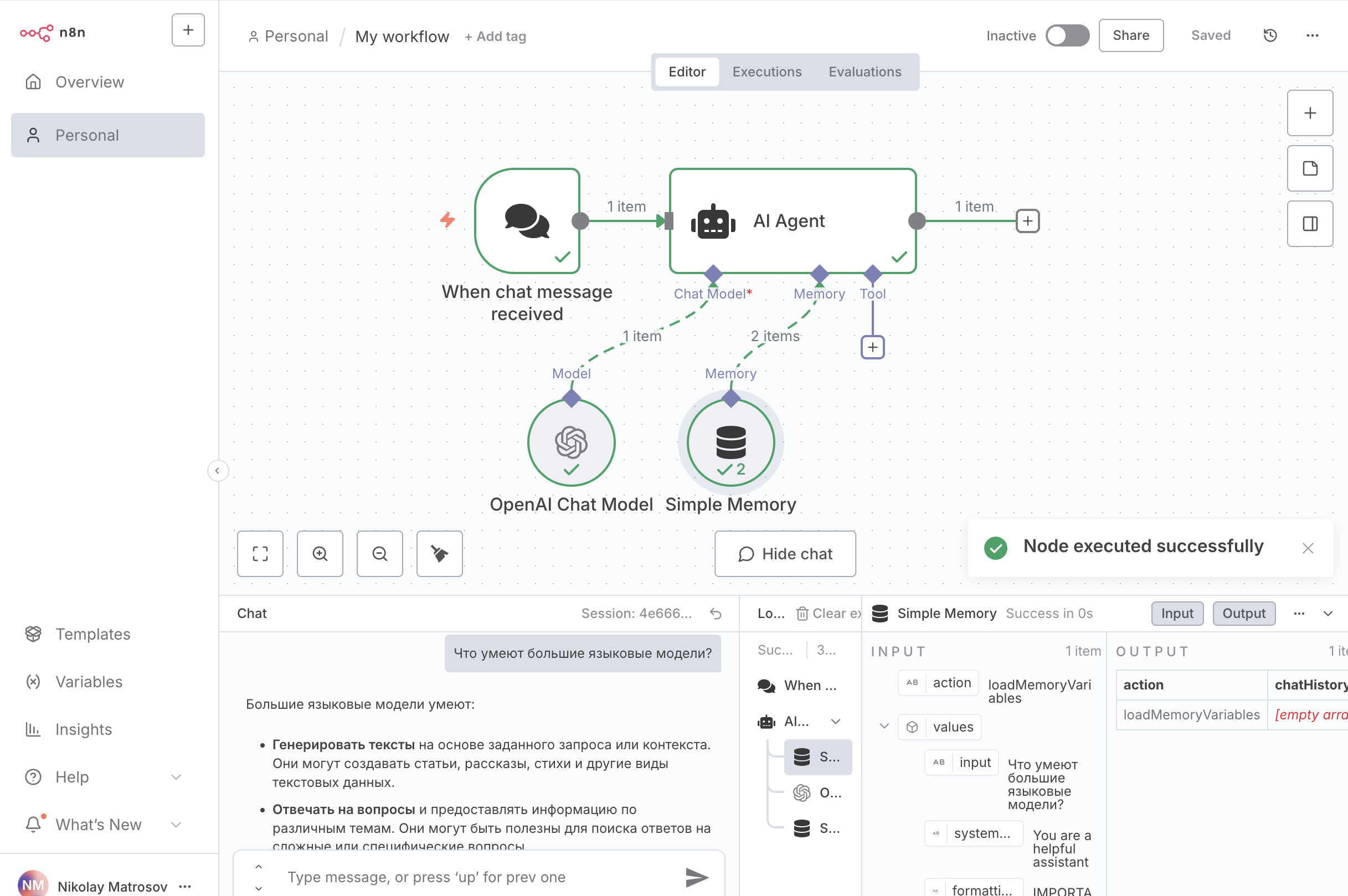Switch to the Editor tab
The image size is (1348, 896).
[687, 72]
